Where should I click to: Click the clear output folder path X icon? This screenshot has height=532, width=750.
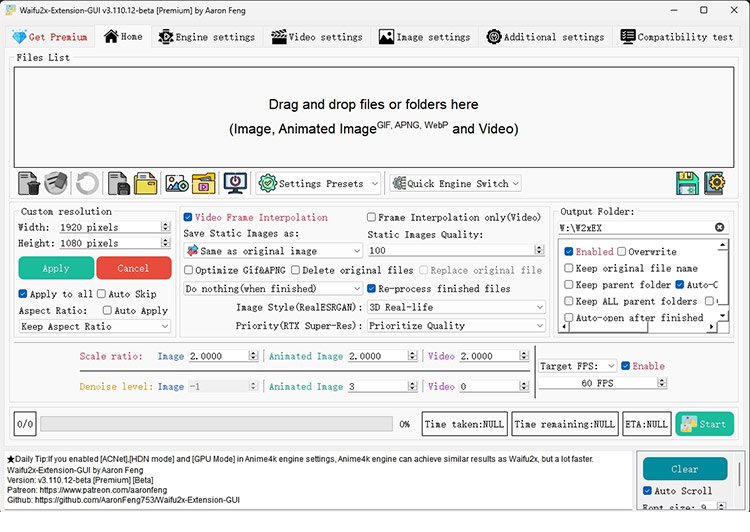click(719, 227)
